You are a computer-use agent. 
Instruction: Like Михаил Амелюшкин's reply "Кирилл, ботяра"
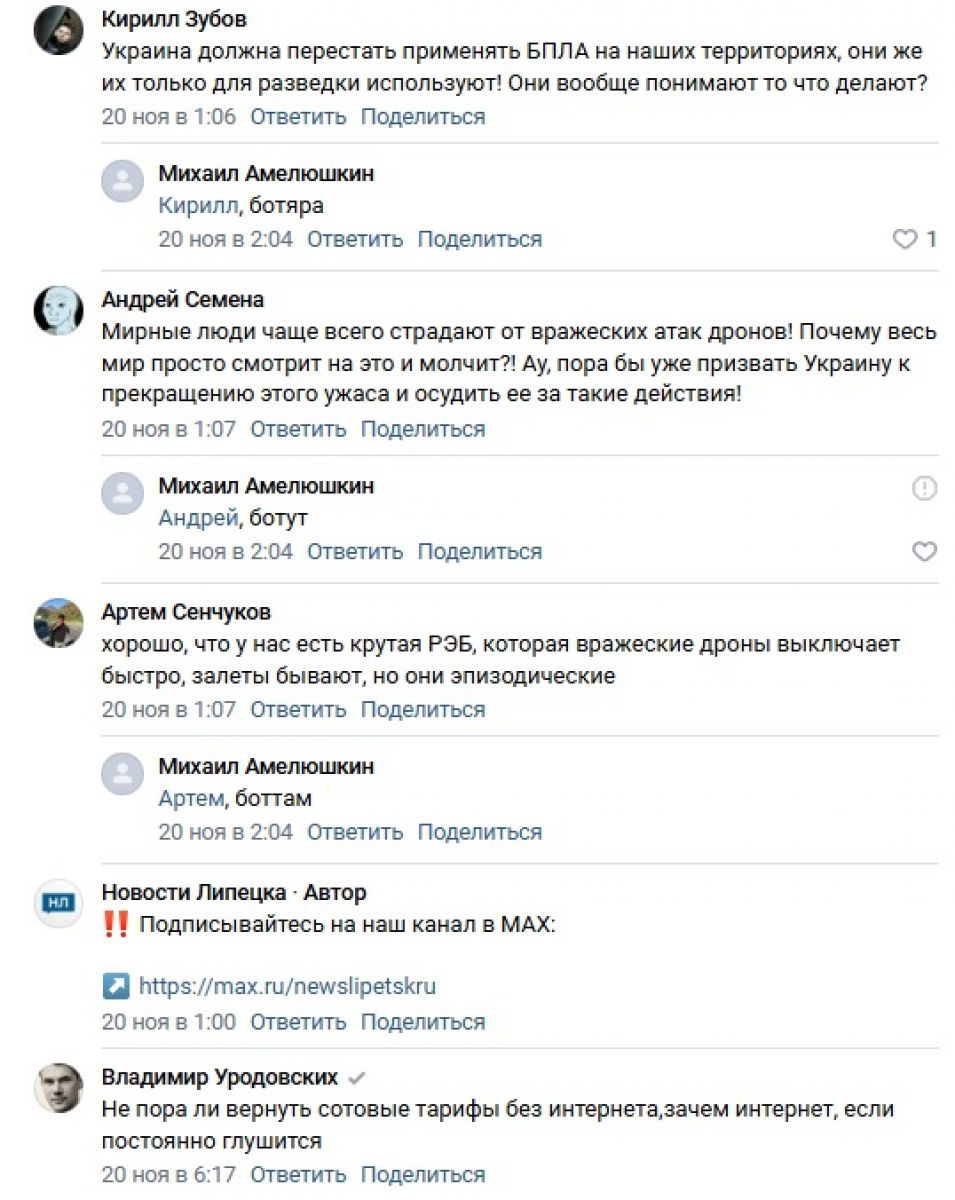(x=904, y=239)
